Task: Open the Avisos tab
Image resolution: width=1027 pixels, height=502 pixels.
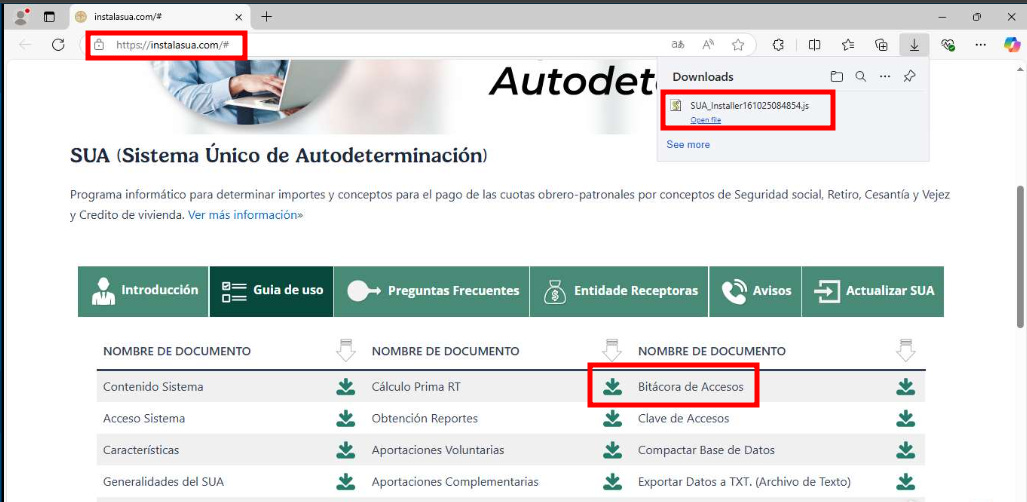Action: click(x=755, y=291)
